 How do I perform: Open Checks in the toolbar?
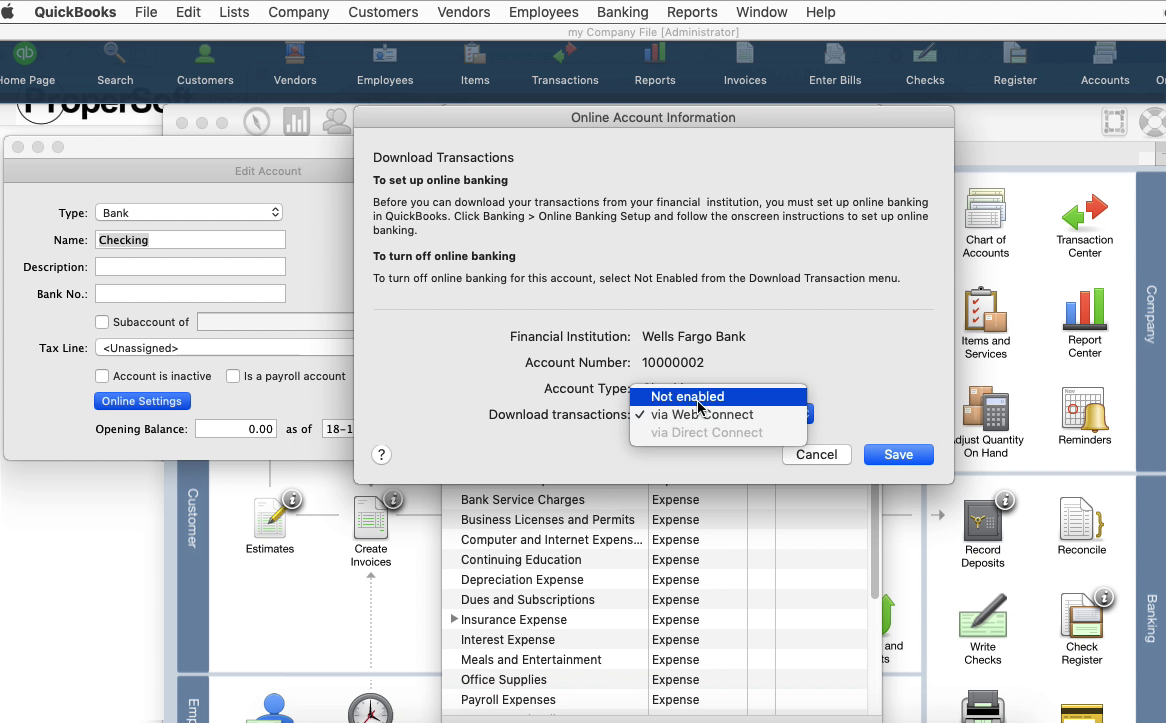924,65
